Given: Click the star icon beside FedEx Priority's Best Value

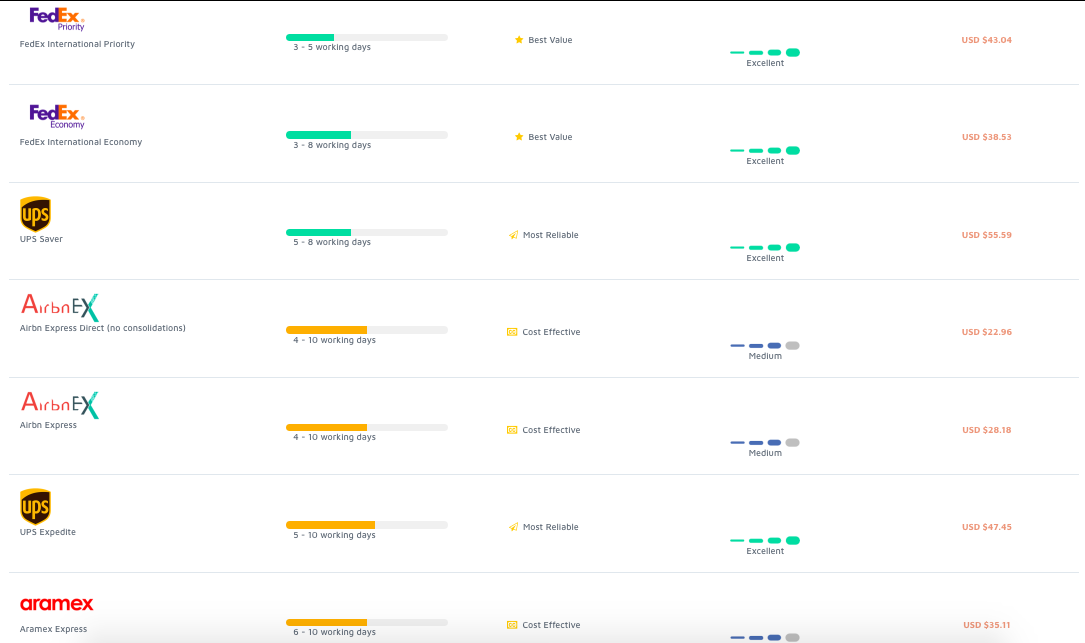Looking at the screenshot, I should (x=519, y=40).
